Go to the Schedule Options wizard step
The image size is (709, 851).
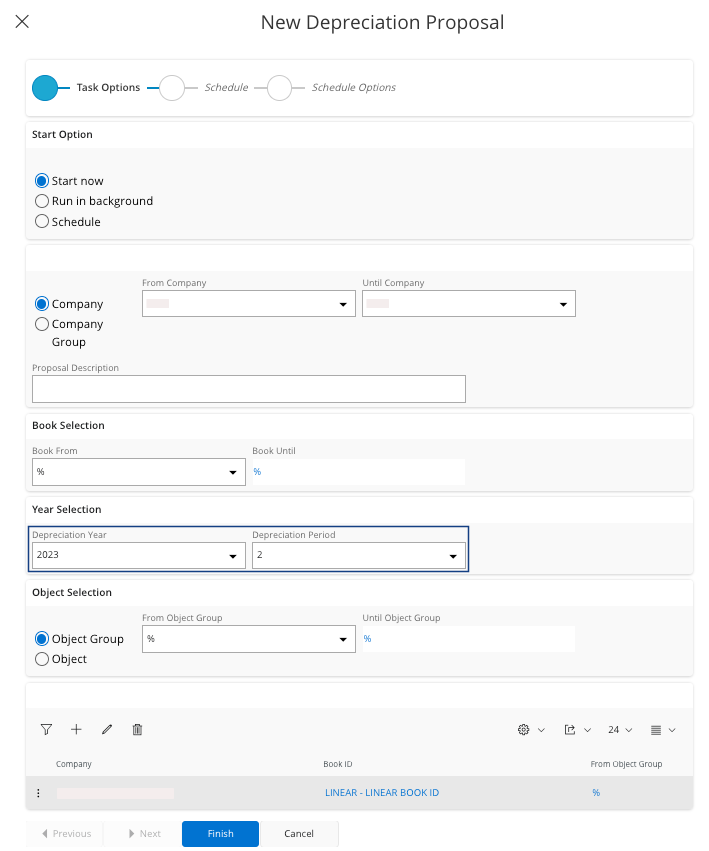coord(279,88)
